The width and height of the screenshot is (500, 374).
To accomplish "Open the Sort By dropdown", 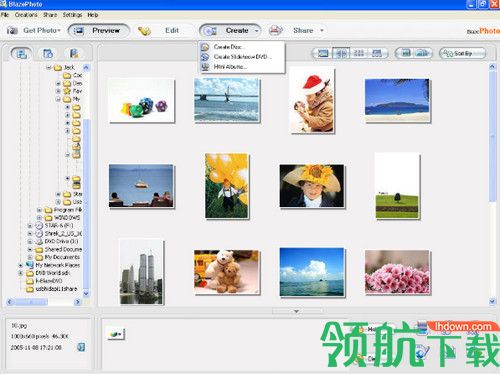I will point(462,53).
